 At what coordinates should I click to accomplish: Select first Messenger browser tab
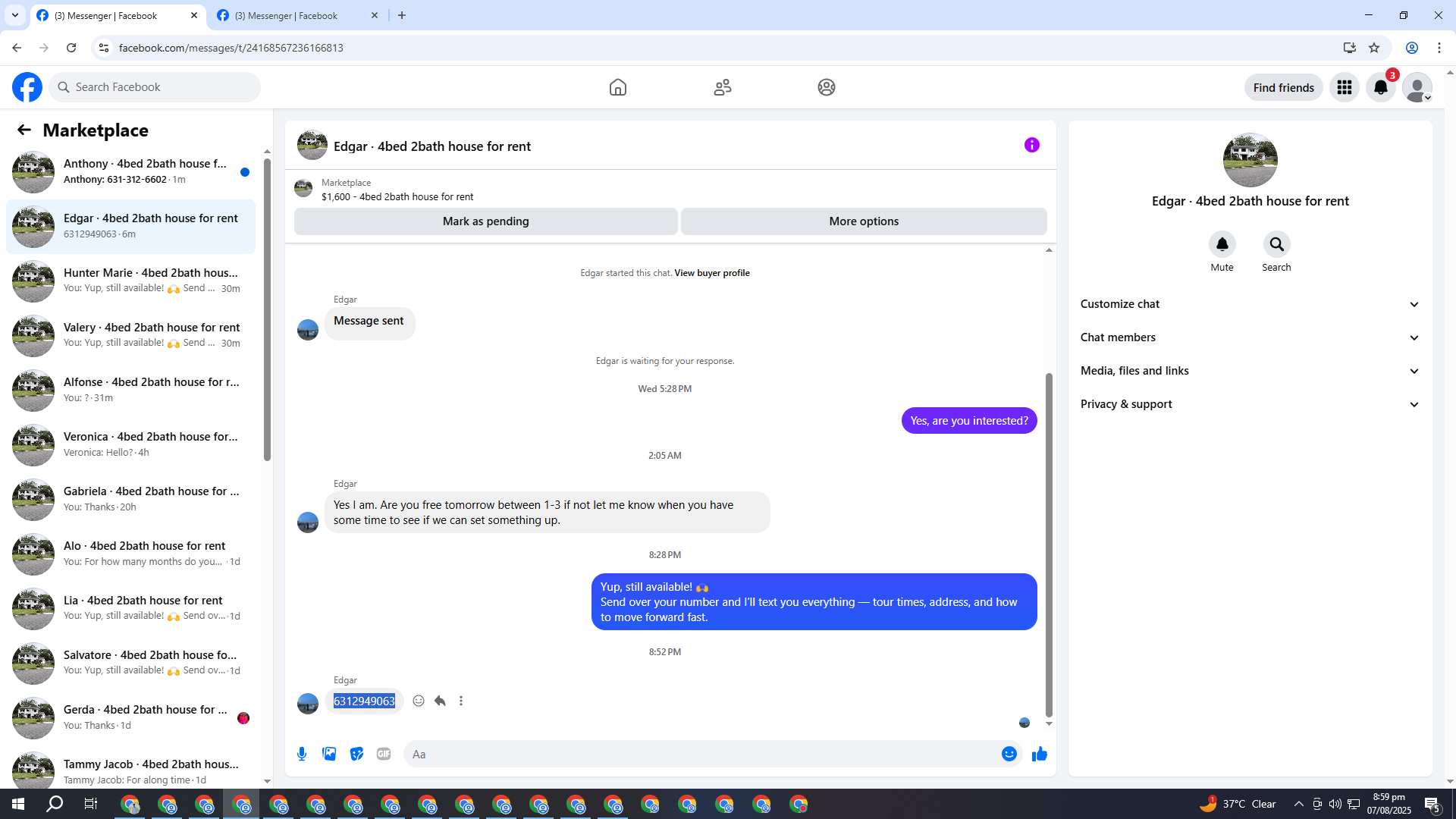pos(118,15)
